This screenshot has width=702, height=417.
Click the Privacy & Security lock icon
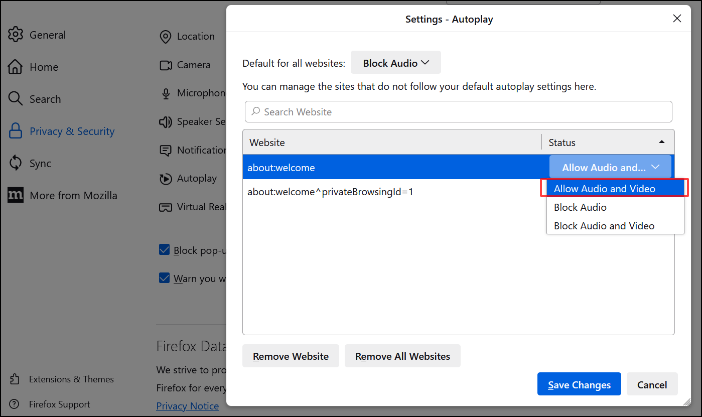click(x=16, y=131)
